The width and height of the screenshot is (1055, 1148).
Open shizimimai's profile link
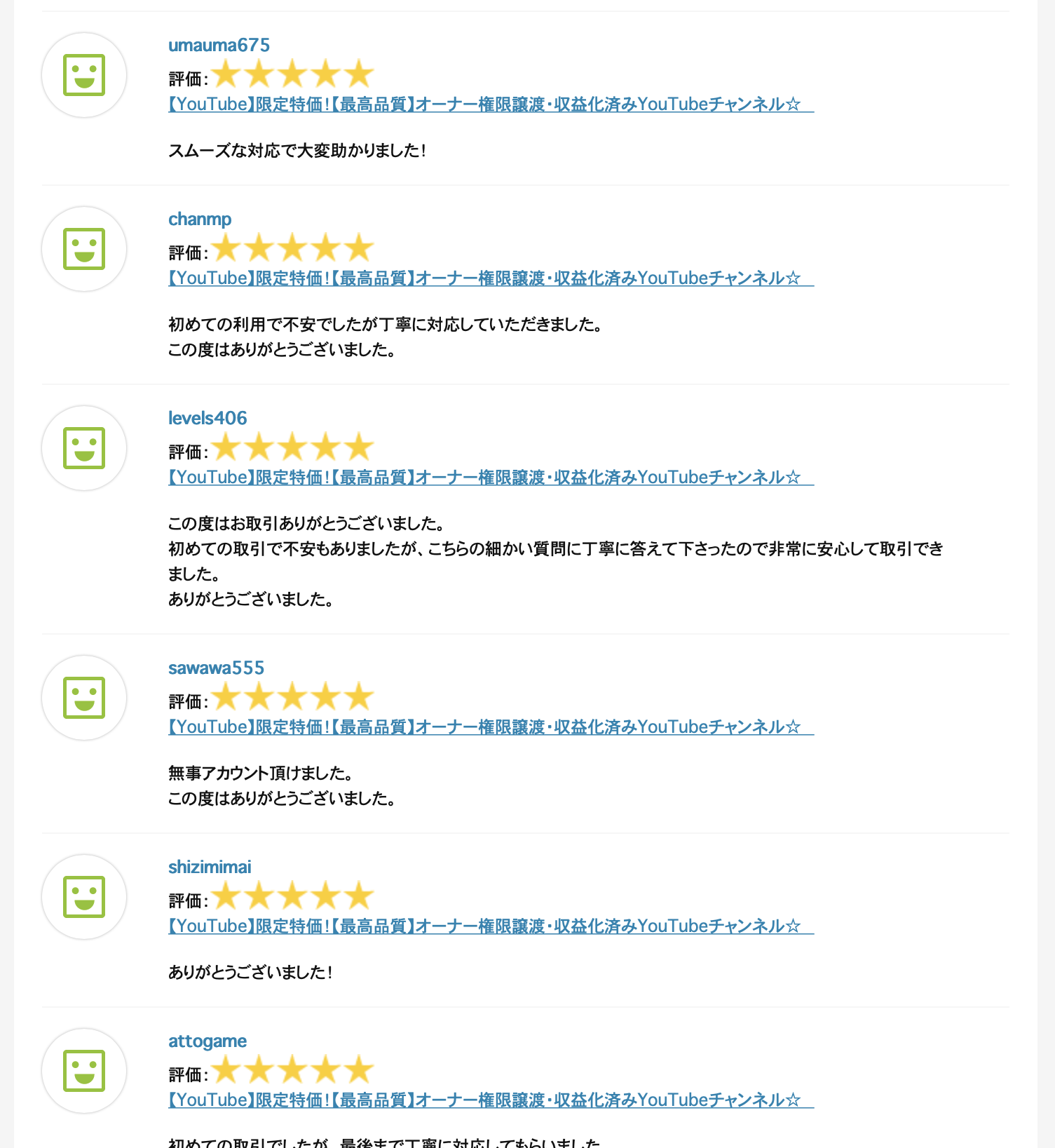210,867
